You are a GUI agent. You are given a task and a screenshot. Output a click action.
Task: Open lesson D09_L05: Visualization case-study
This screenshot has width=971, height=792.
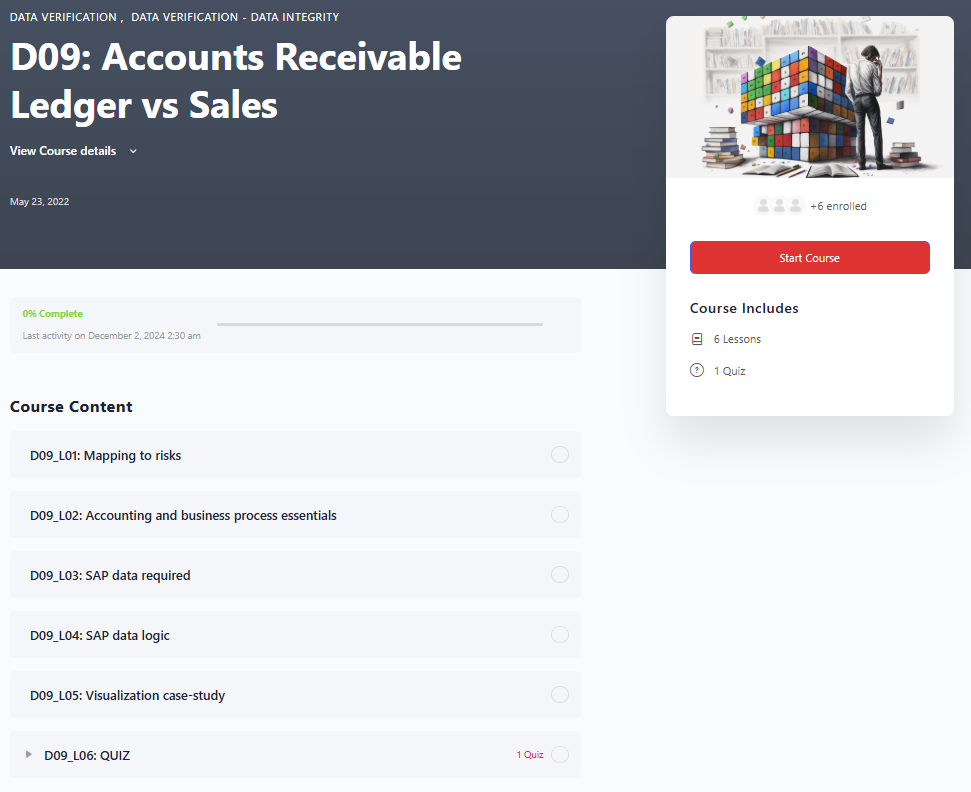click(x=127, y=695)
